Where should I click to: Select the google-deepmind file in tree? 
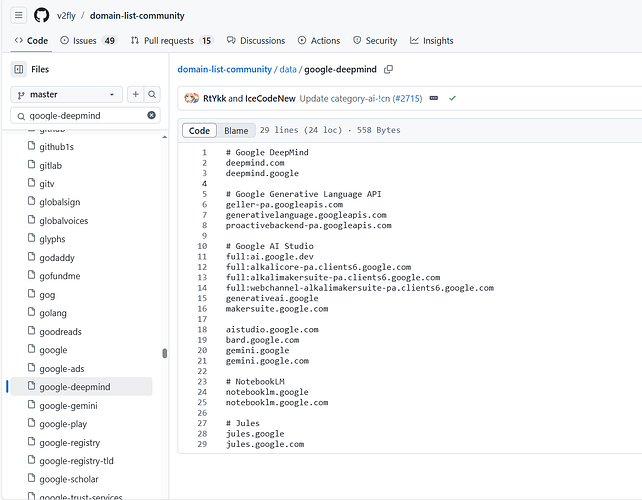81,387
